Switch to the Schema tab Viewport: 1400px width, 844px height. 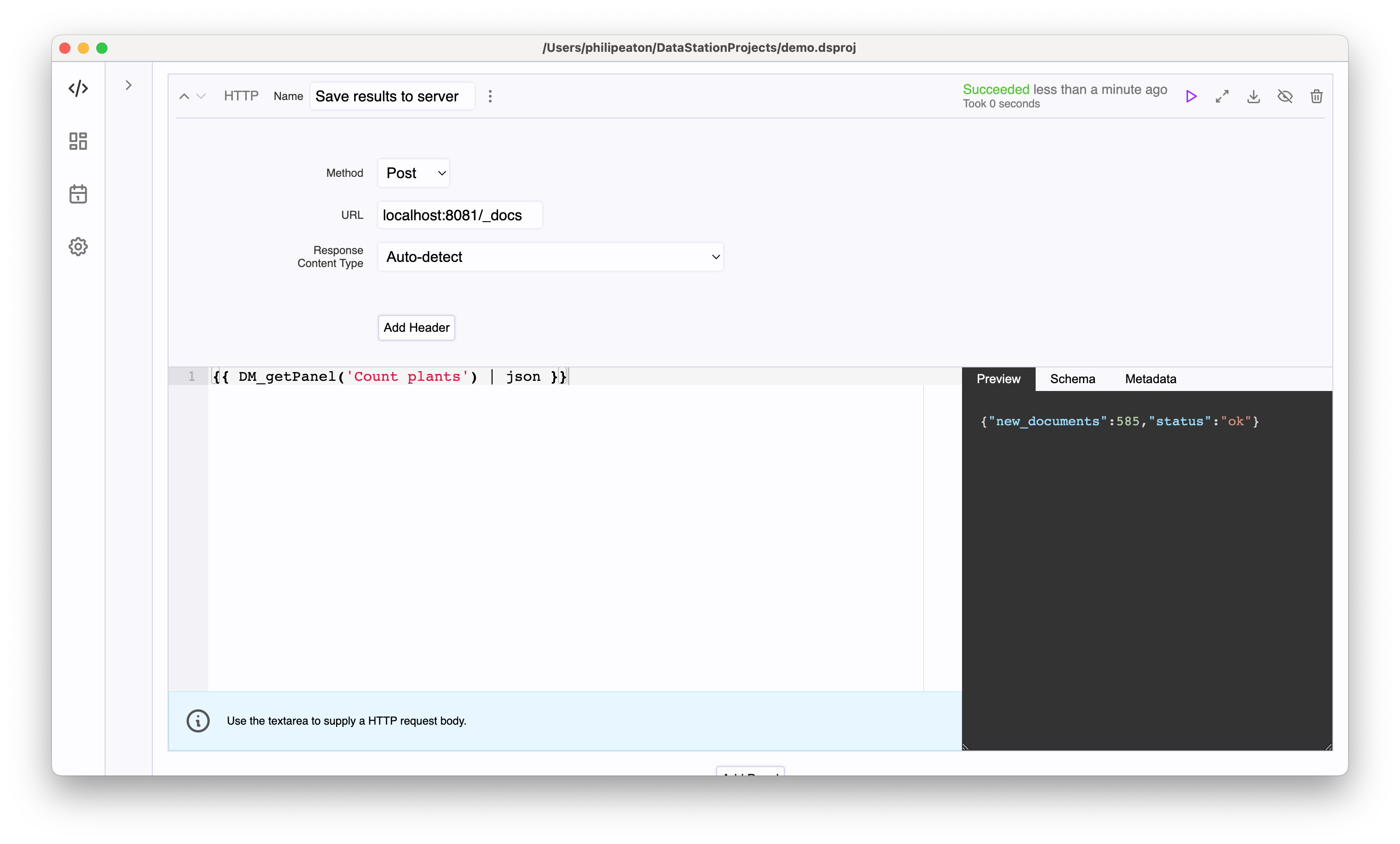(1072, 379)
